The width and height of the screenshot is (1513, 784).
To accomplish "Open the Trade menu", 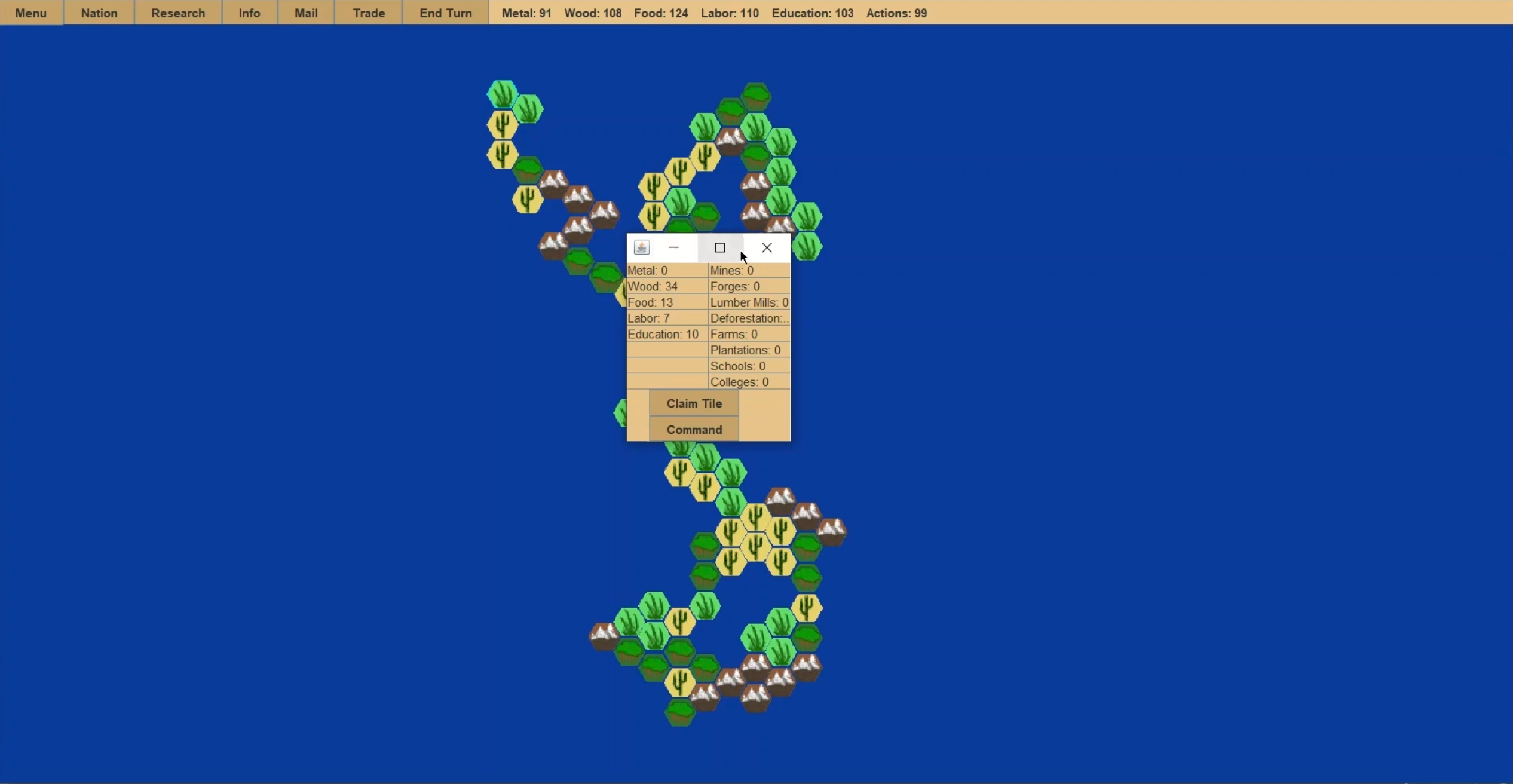I will point(369,13).
